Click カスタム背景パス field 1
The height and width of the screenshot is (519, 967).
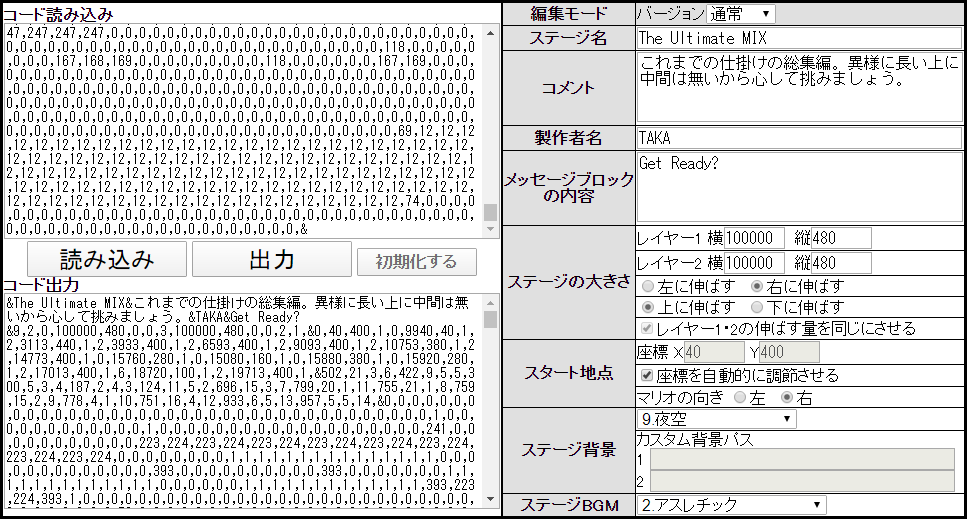pos(802,460)
